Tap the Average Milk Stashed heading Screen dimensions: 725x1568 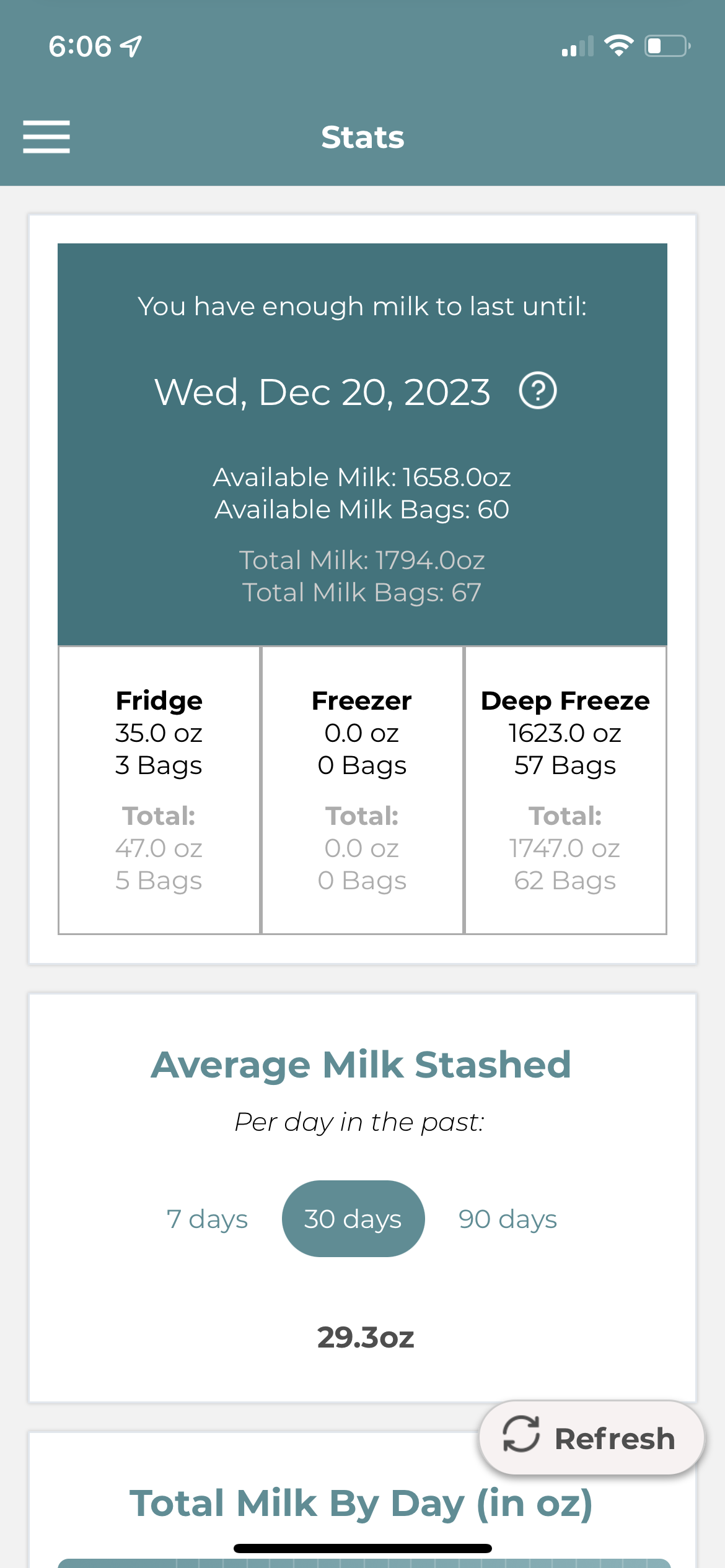pyautogui.click(x=361, y=1065)
